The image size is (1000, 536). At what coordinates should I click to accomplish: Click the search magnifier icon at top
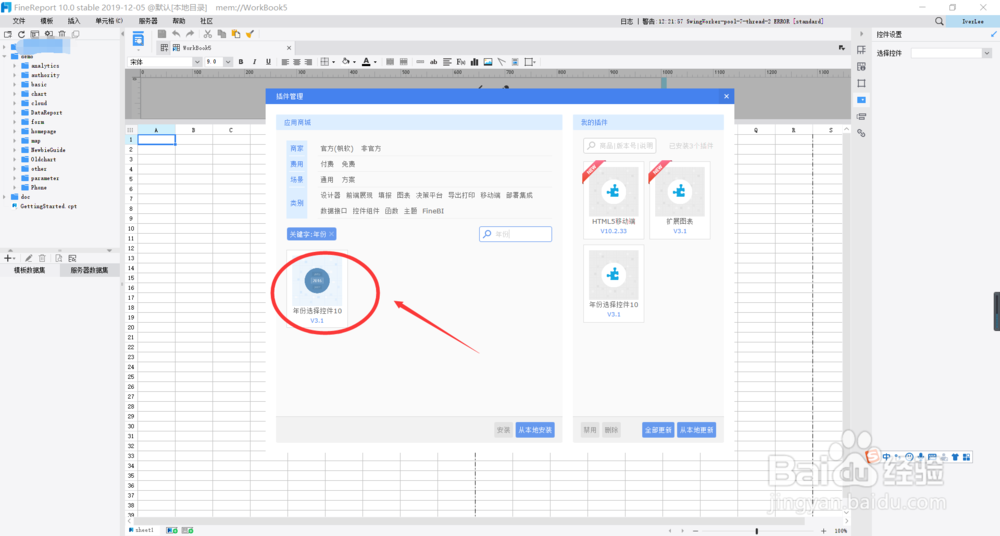[x=939, y=21]
